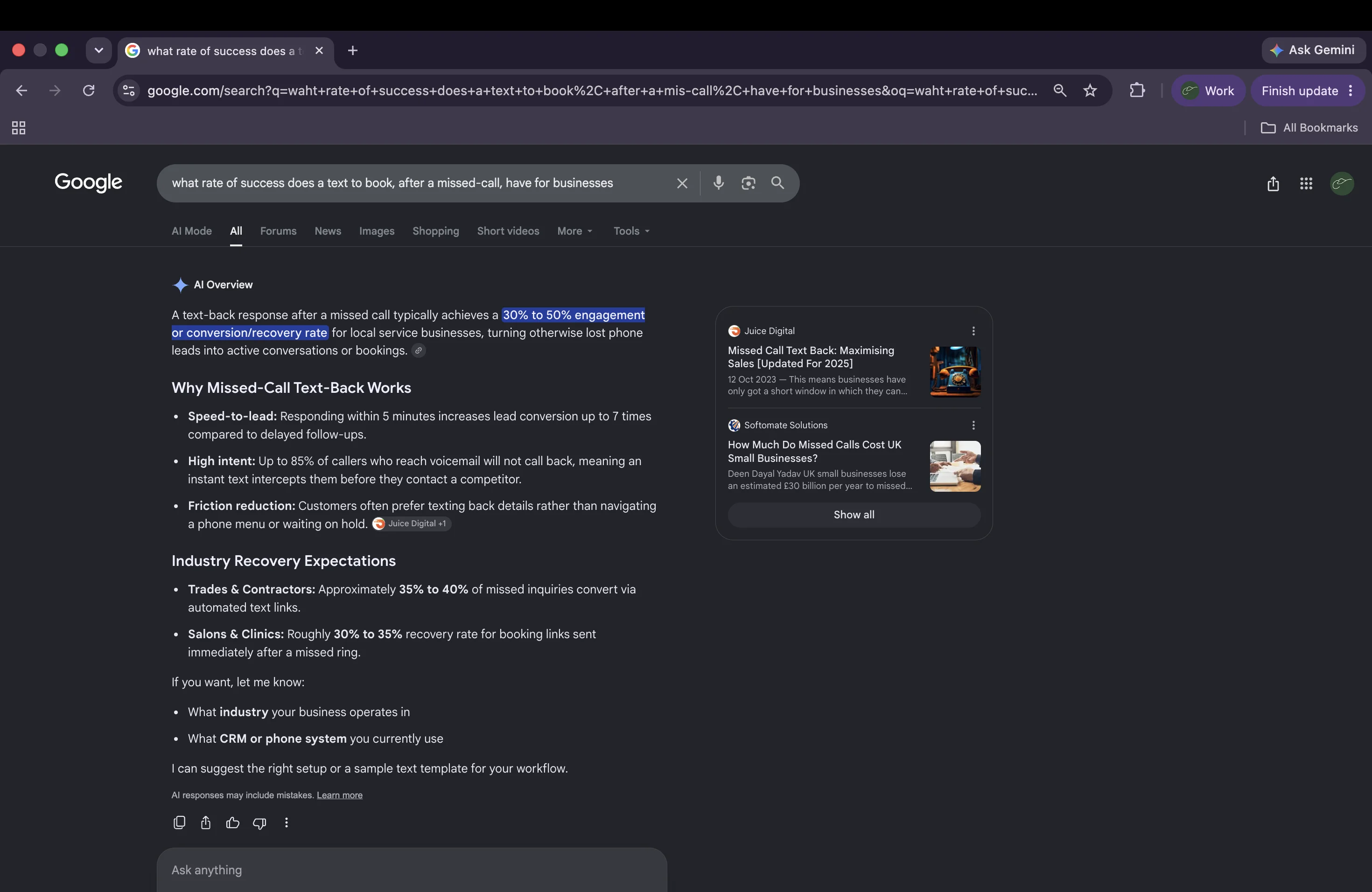Open Google Lens image search icon
The width and height of the screenshot is (1372, 892).
[748, 183]
